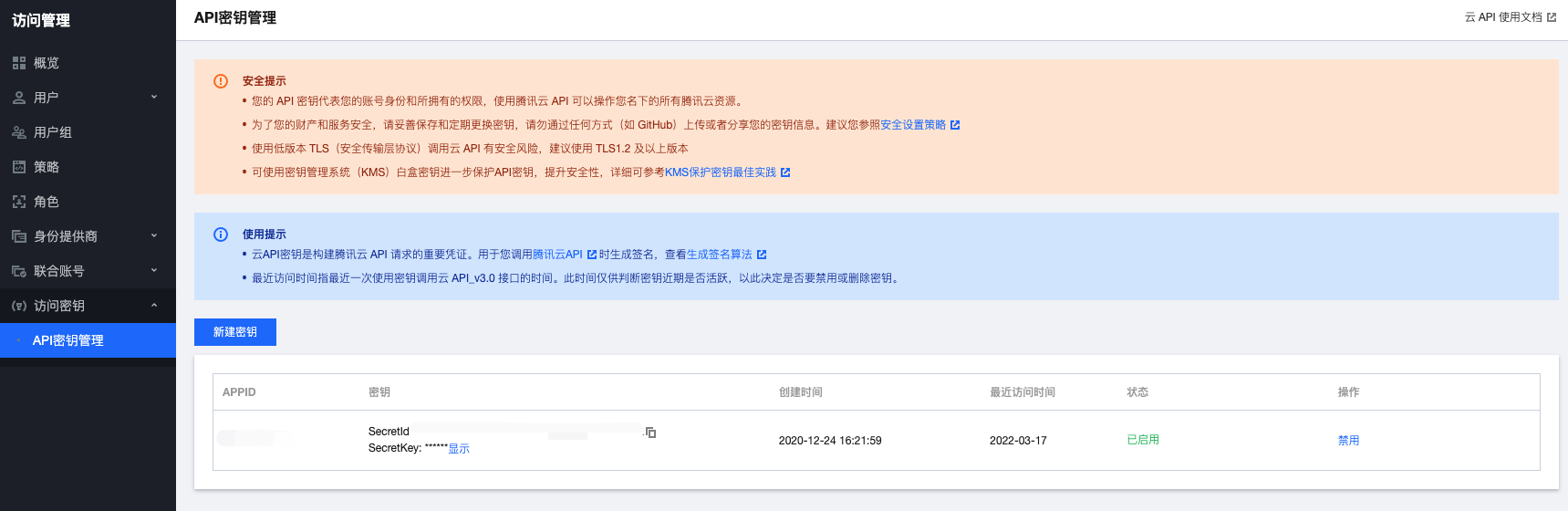
Task: Open the 角色 sidebar item
Action: pos(88,202)
